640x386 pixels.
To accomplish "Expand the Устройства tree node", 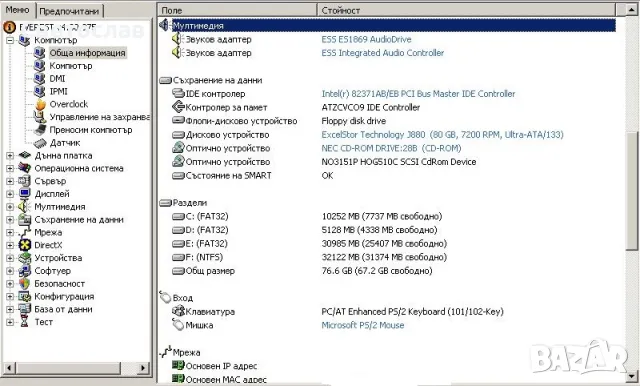I will click(10, 258).
